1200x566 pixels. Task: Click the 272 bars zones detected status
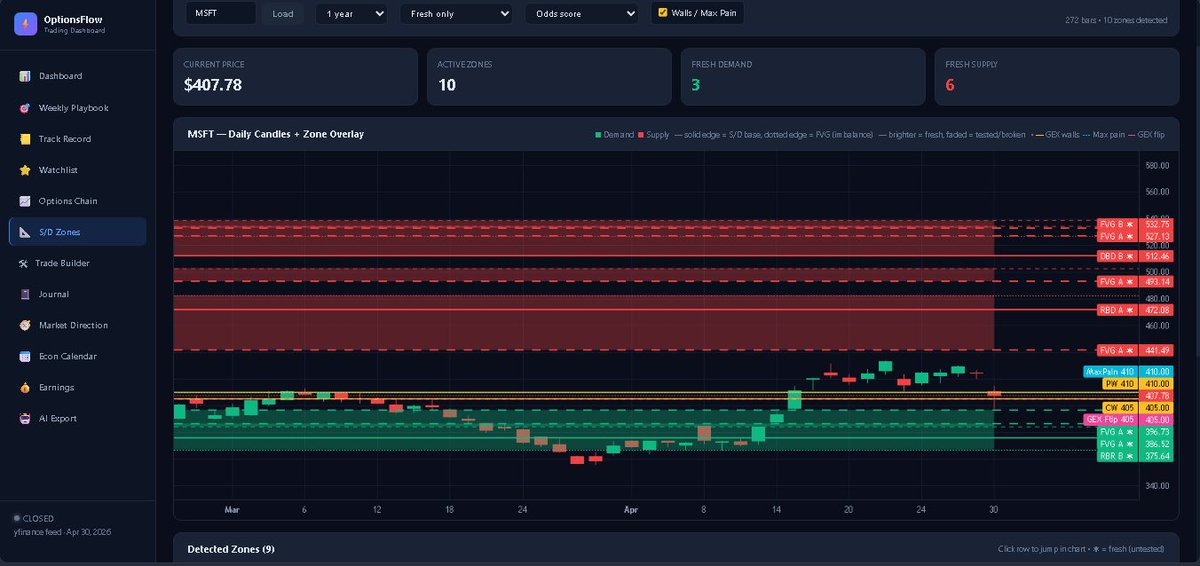pyautogui.click(x=1117, y=20)
